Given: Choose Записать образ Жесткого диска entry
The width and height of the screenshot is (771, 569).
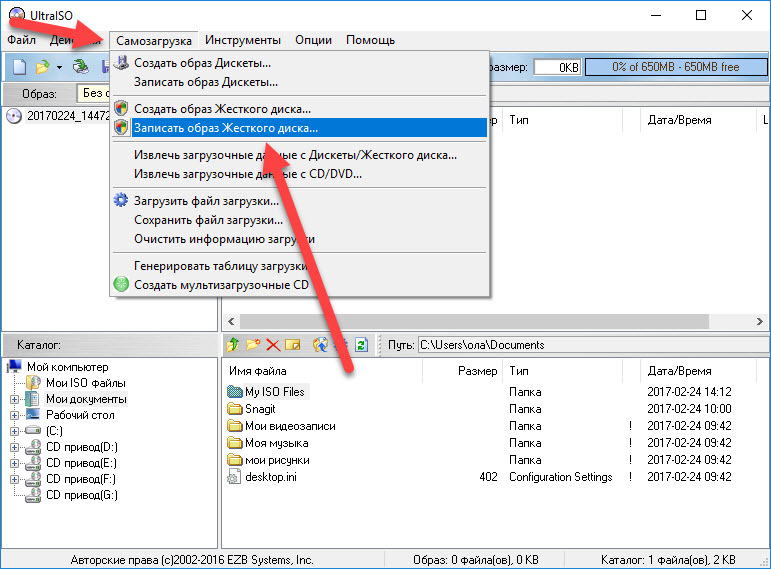Looking at the screenshot, I should (x=299, y=128).
